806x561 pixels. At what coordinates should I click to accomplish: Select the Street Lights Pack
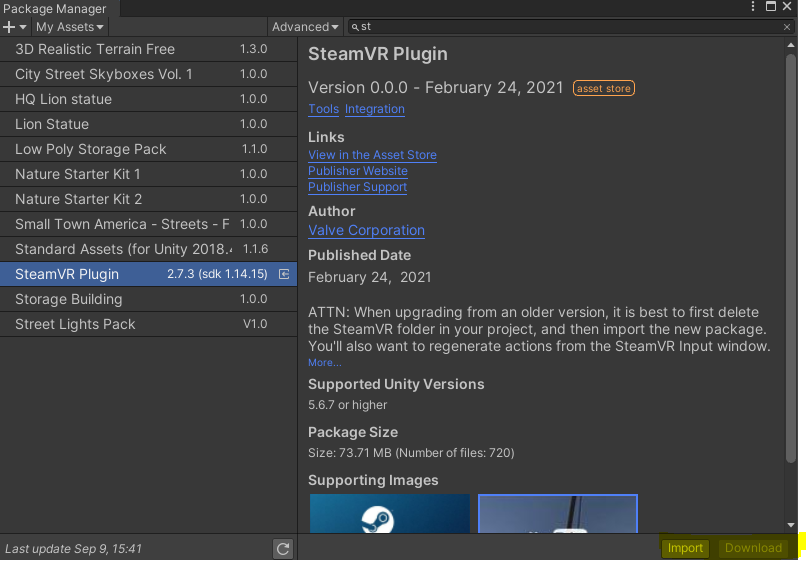click(148, 324)
